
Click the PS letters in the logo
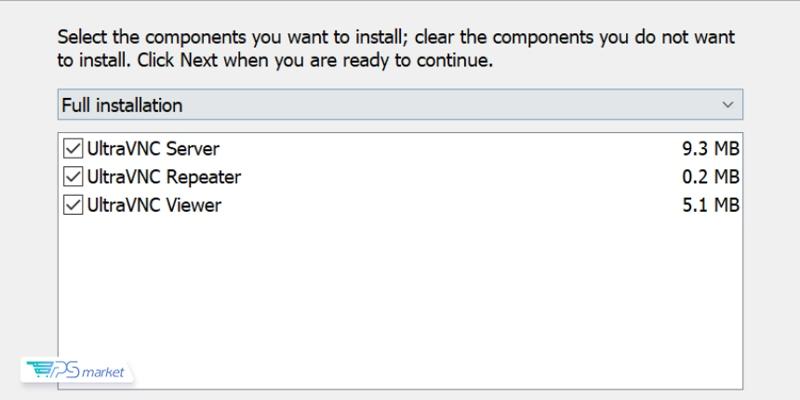pyautogui.click(x=67, y=370)
